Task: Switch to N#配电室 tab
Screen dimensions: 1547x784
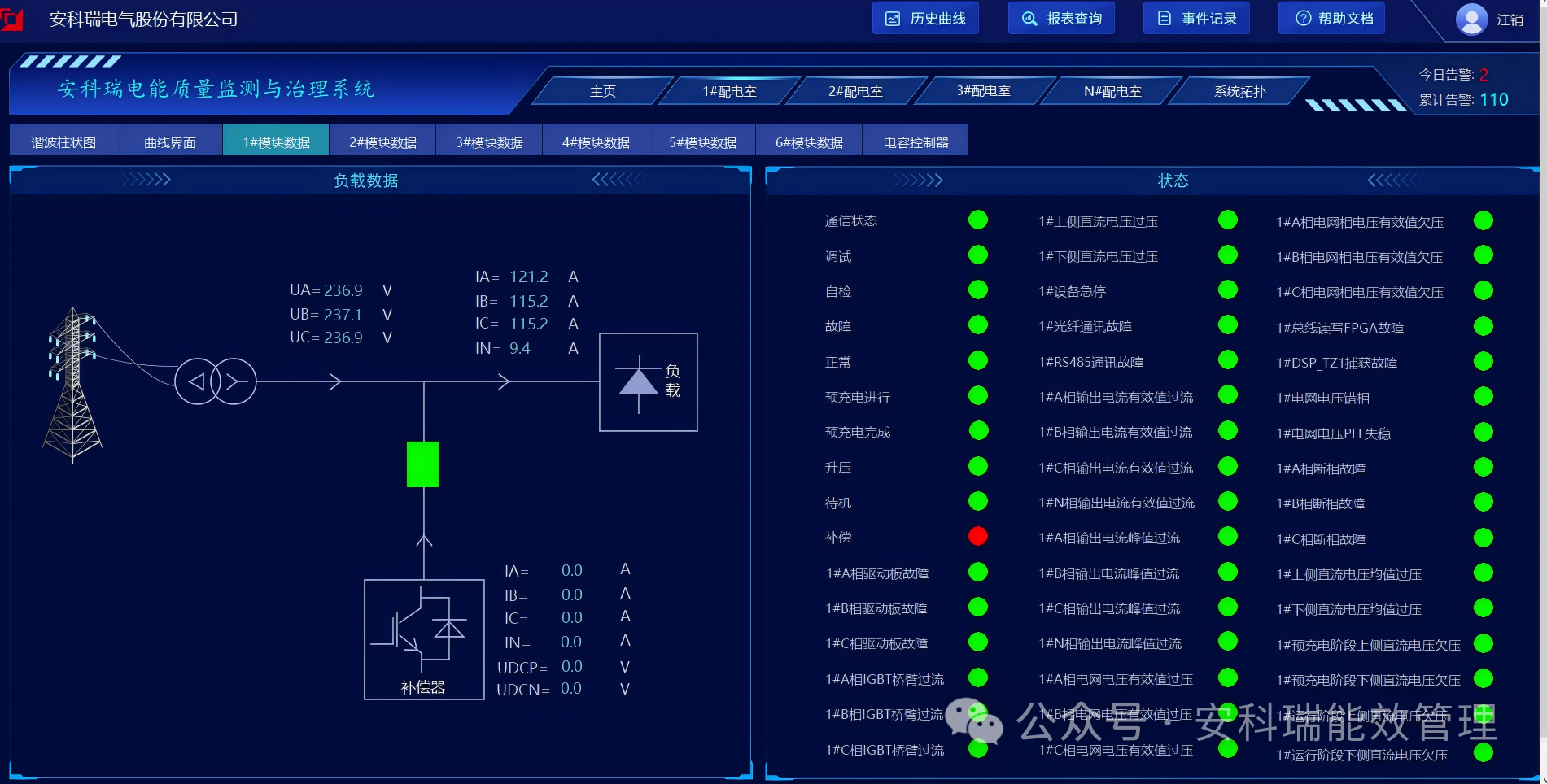Action: click(x=1112, y=91)
